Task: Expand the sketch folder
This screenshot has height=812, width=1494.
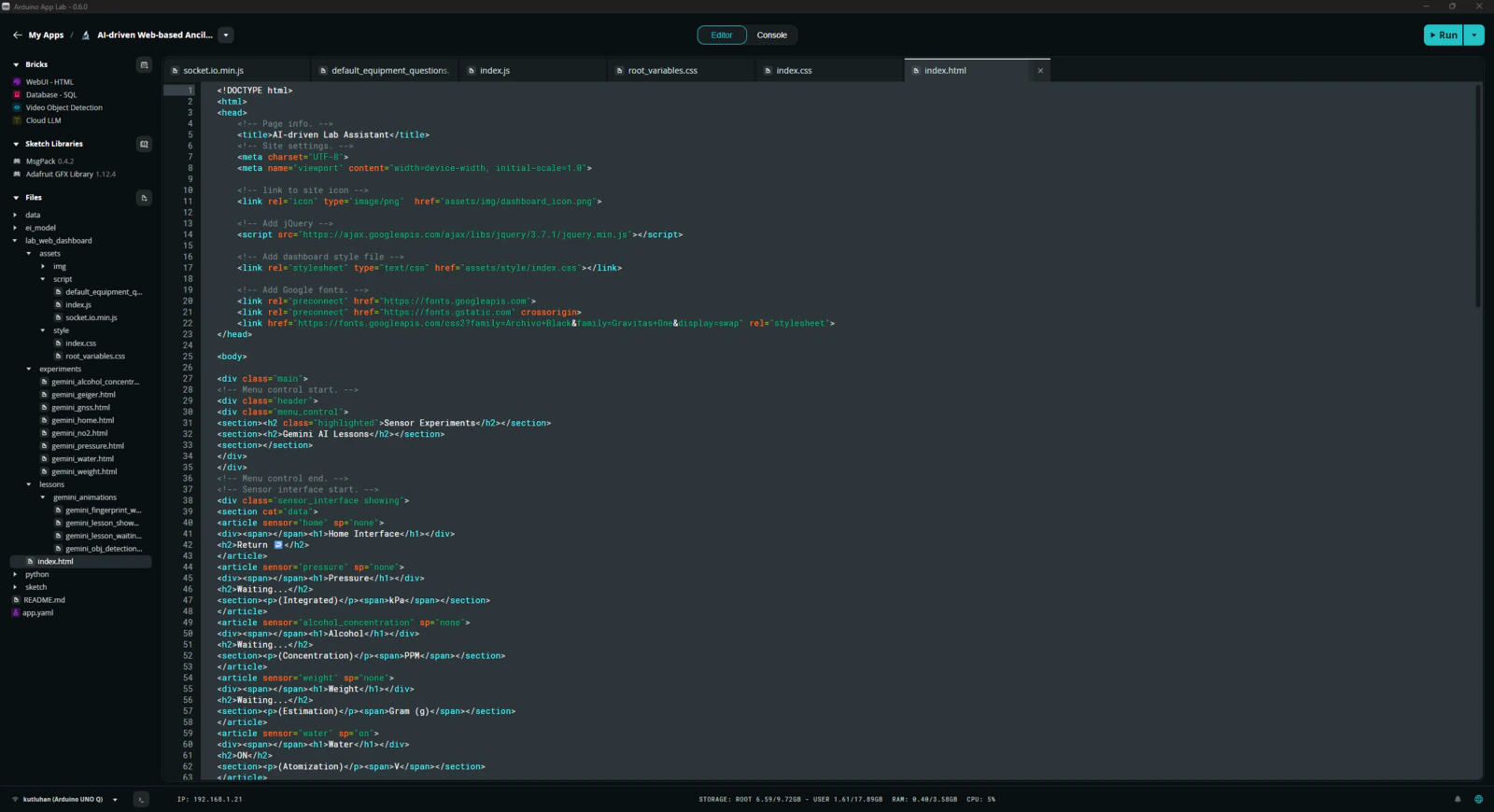Action: pyautogui.click(x=15, y=587)
